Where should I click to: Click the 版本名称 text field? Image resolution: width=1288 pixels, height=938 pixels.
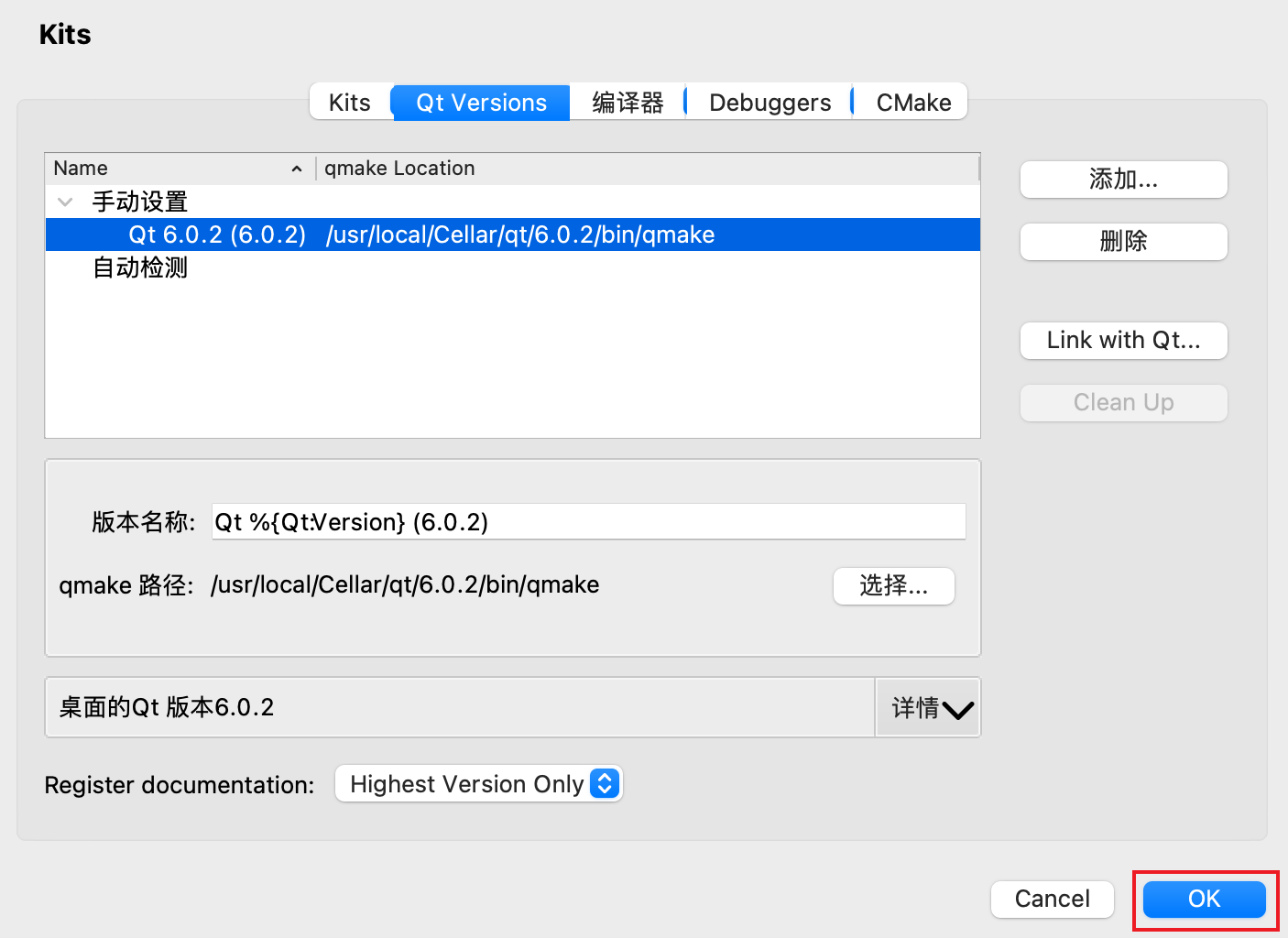[x=588, y=522]
